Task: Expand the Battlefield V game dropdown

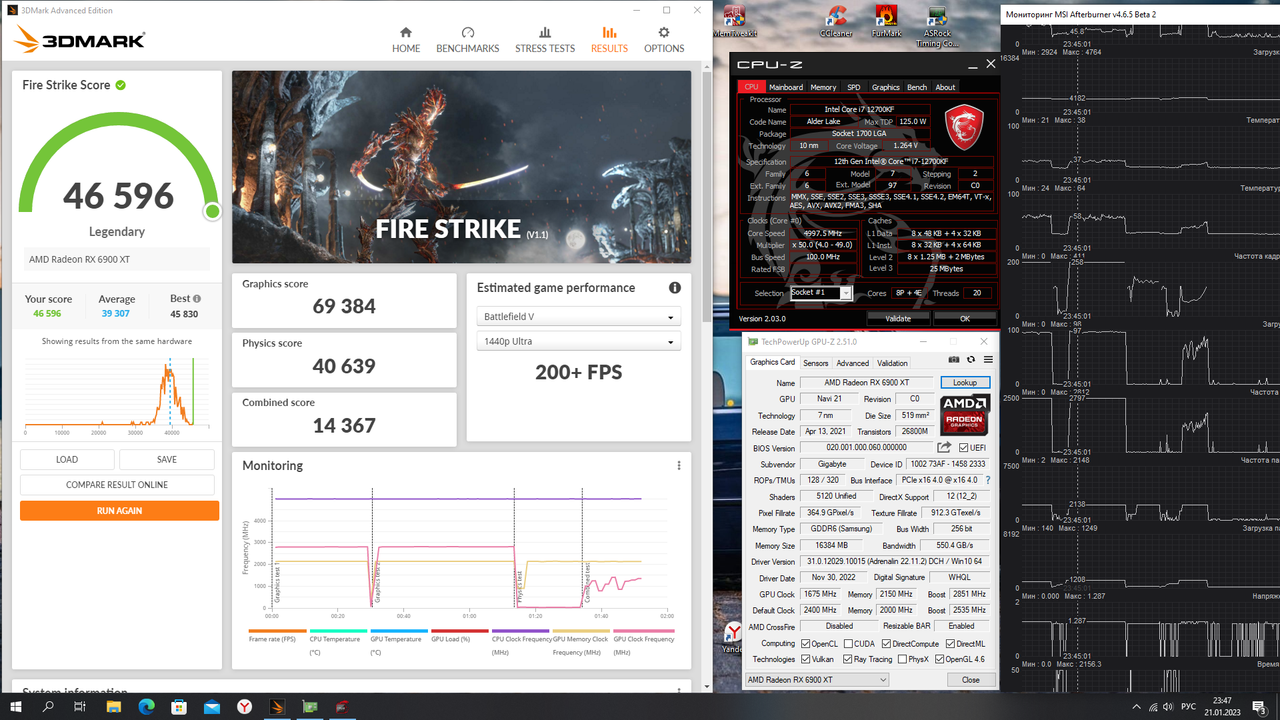Action: [578, 317]
